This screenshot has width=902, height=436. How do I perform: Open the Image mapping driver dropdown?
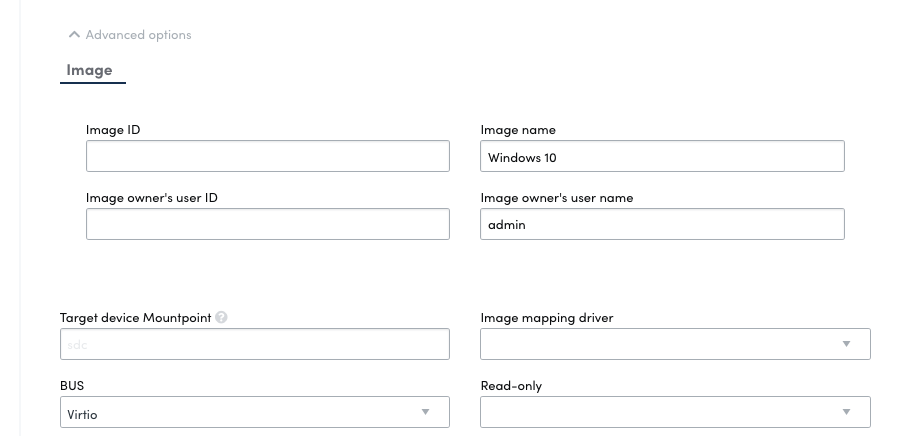(x=660, y=344)
